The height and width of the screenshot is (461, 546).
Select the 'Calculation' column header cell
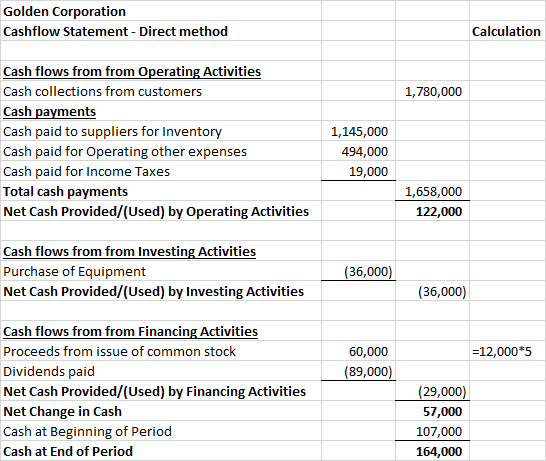506,31
